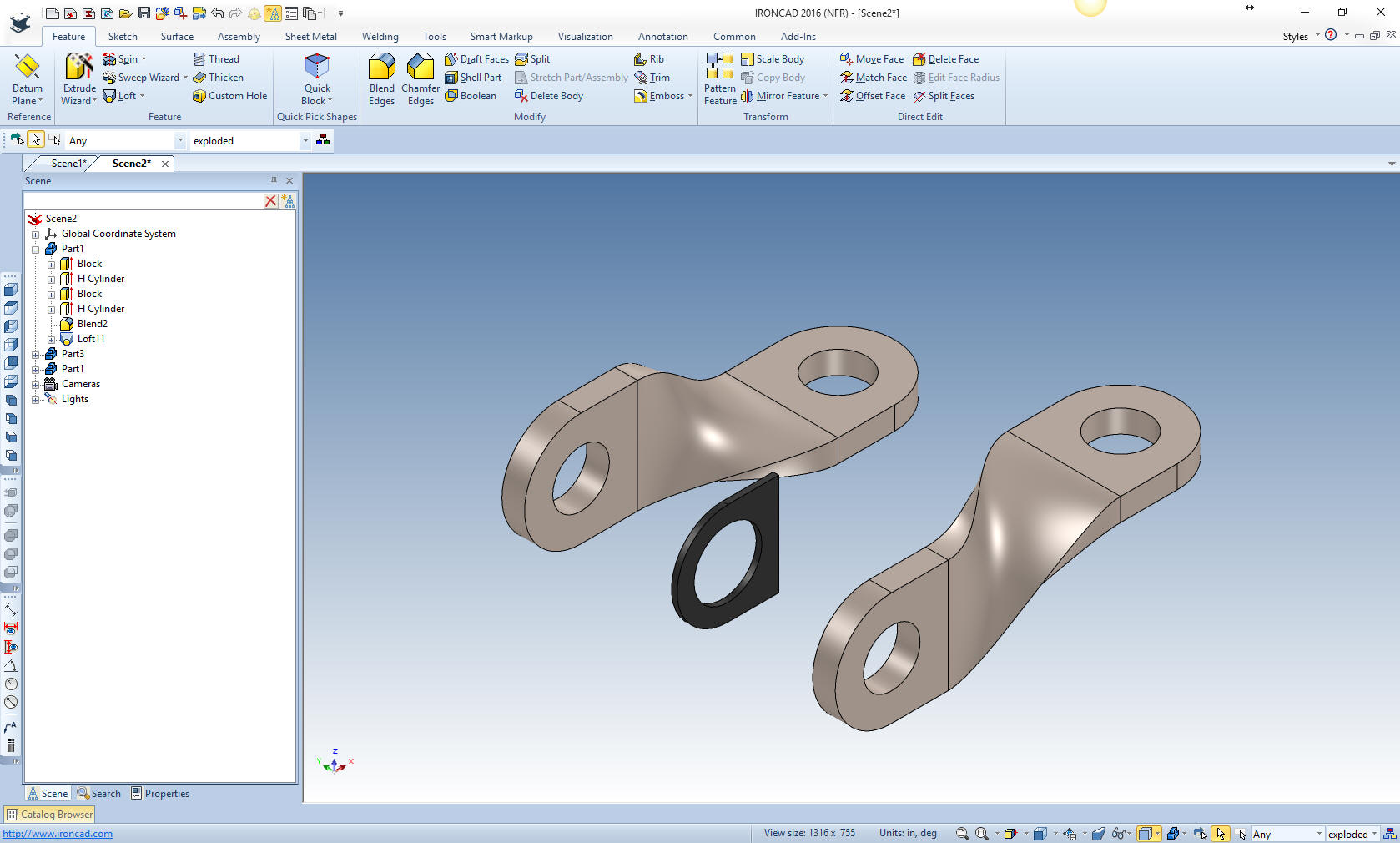Open the Catalog Browser panel
The width and height of the screenshot is (1400, 843).
50,815
